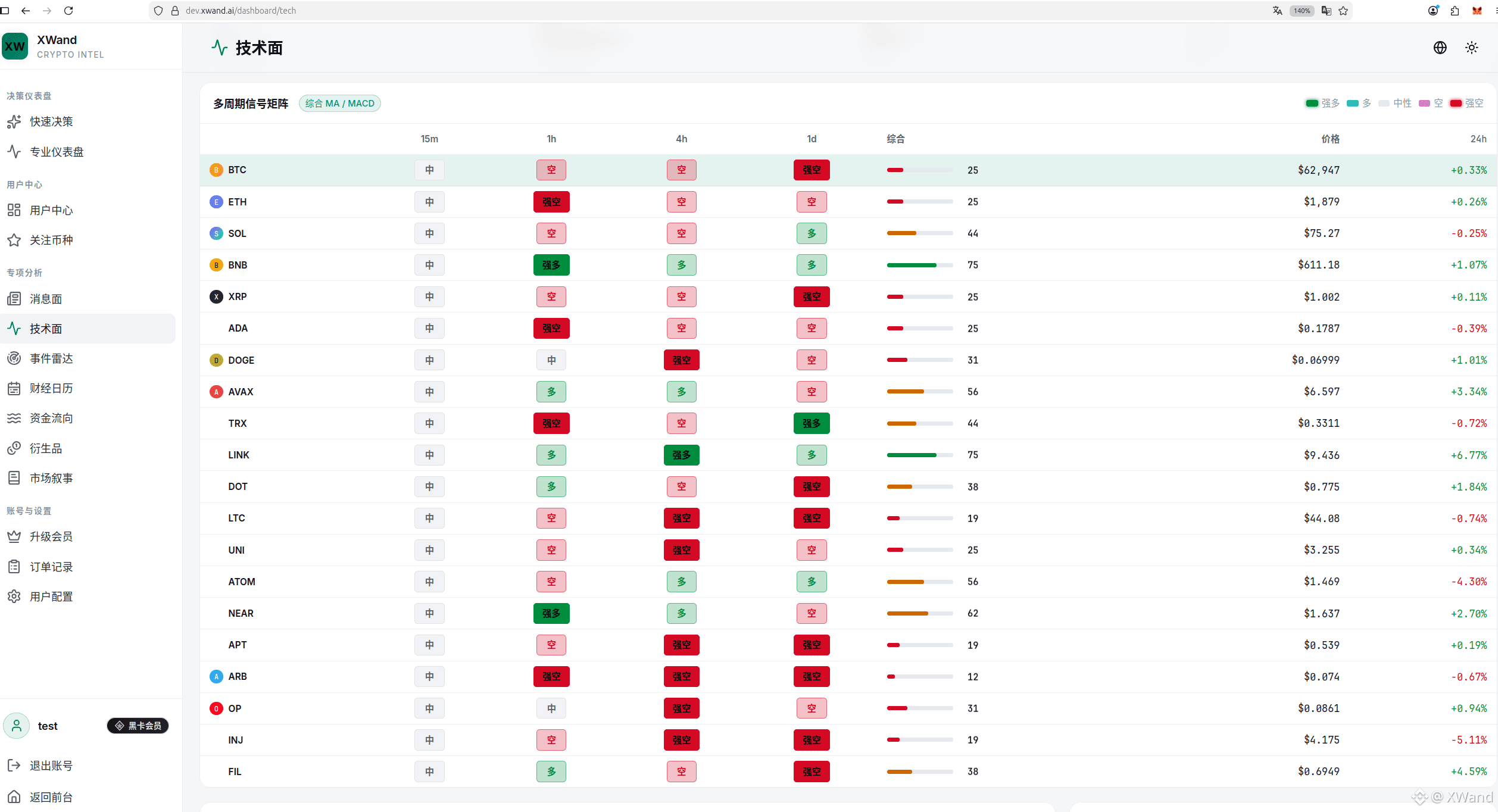Select the LTC row name
Viewport: 1498px width, 812px height.
click(236, 518)
